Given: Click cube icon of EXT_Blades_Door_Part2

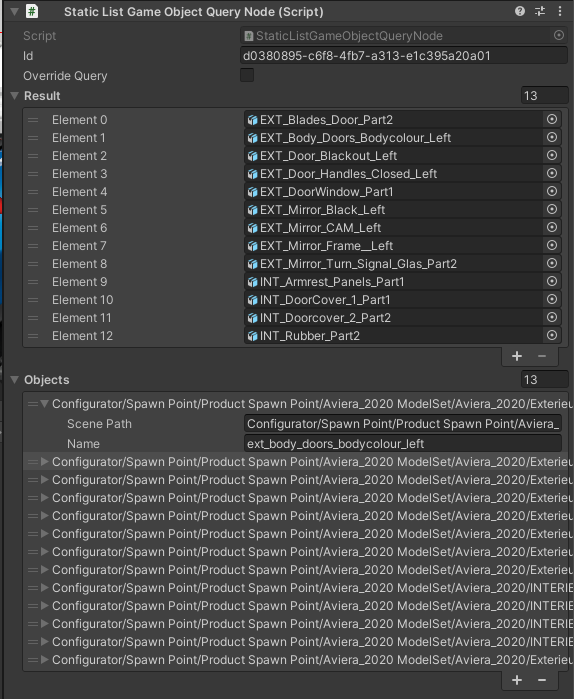Looking at the screenshot, I should (x=253, y=120).
